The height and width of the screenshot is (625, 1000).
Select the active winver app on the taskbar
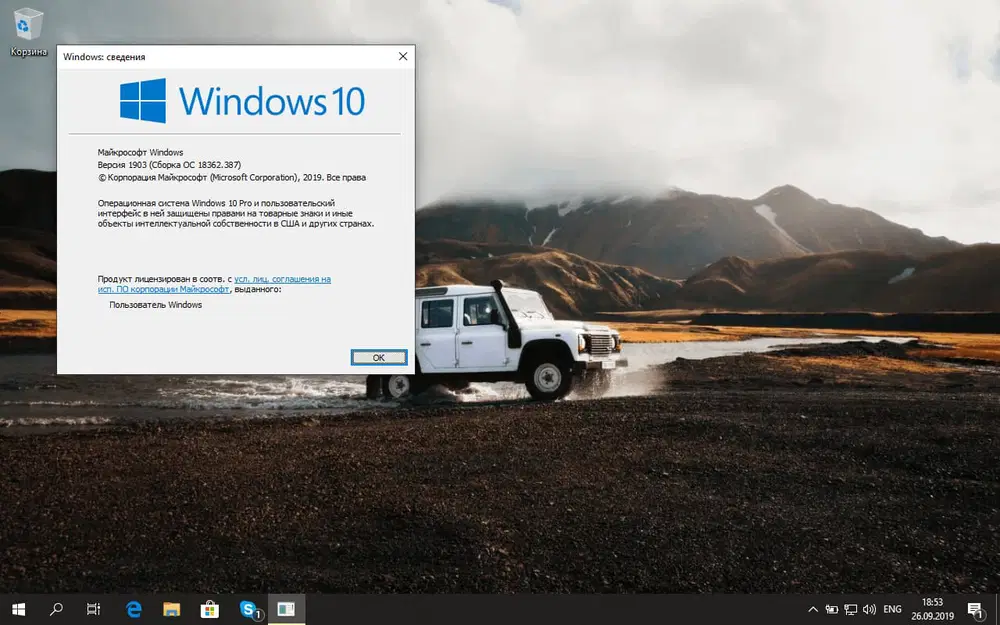(x=287, y=608)
